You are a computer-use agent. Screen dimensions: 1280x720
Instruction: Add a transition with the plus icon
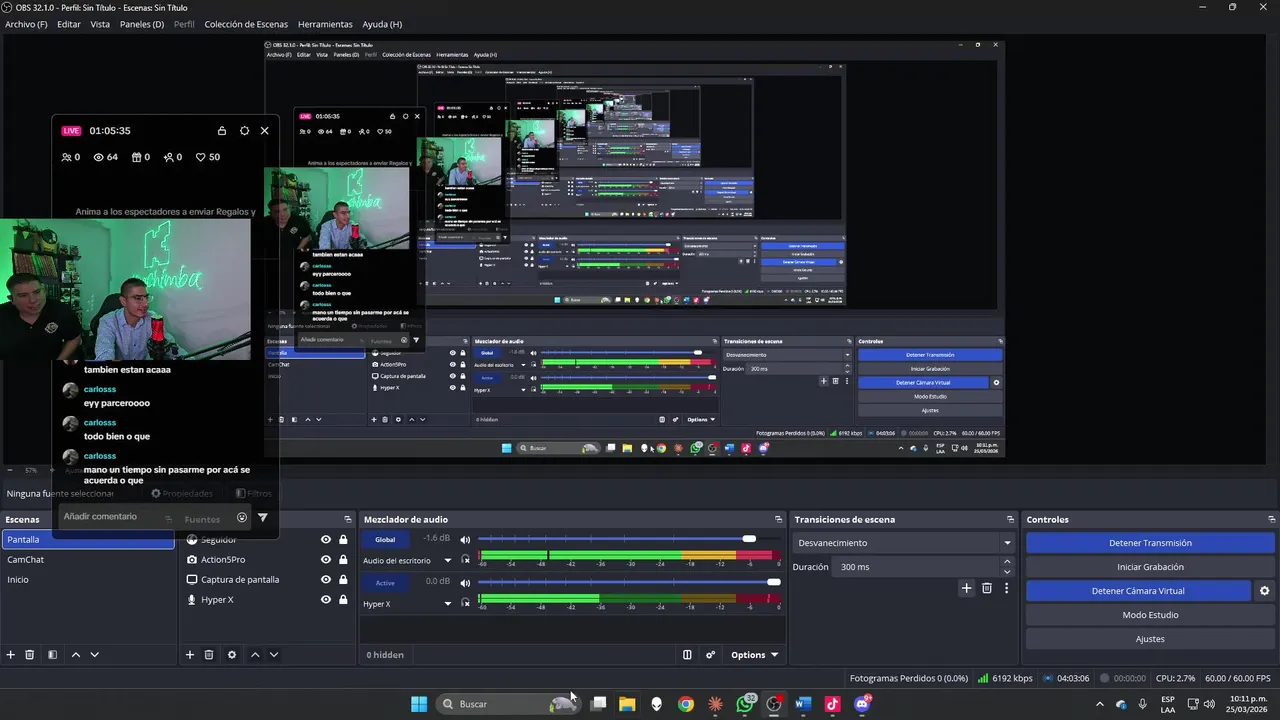point(966,588)
